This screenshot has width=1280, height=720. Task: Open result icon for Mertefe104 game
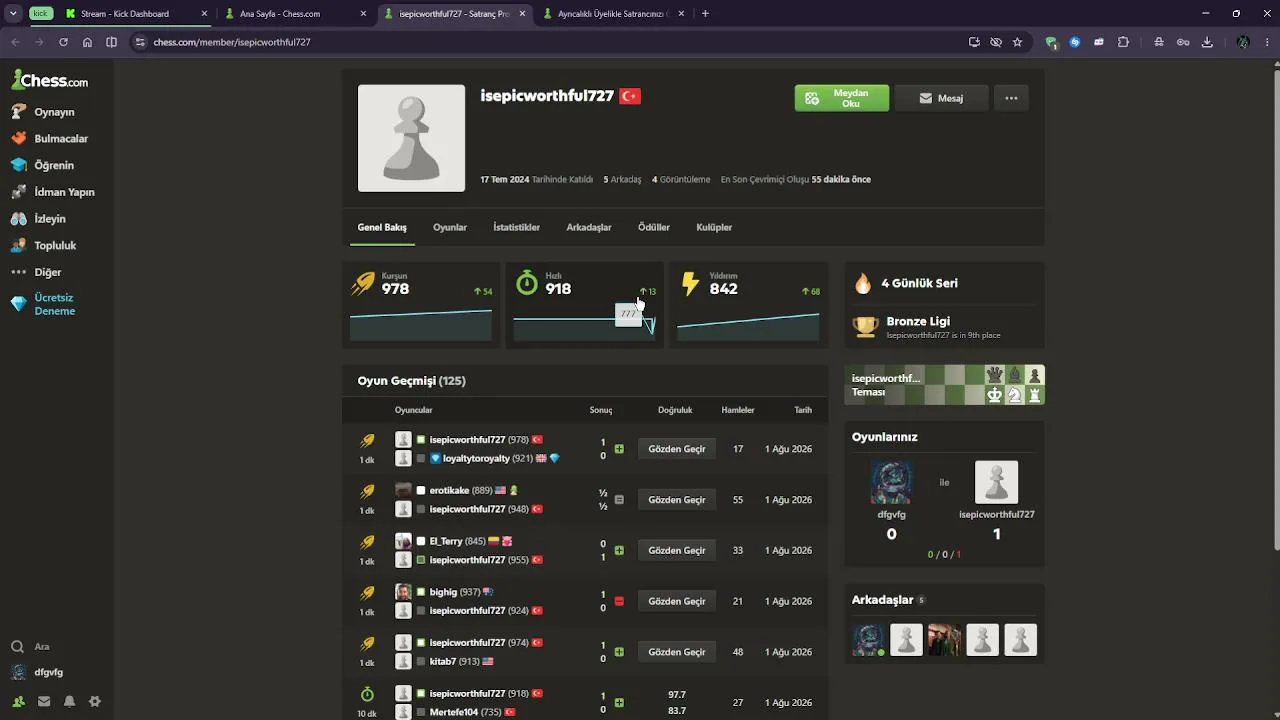tap(619, 703)
